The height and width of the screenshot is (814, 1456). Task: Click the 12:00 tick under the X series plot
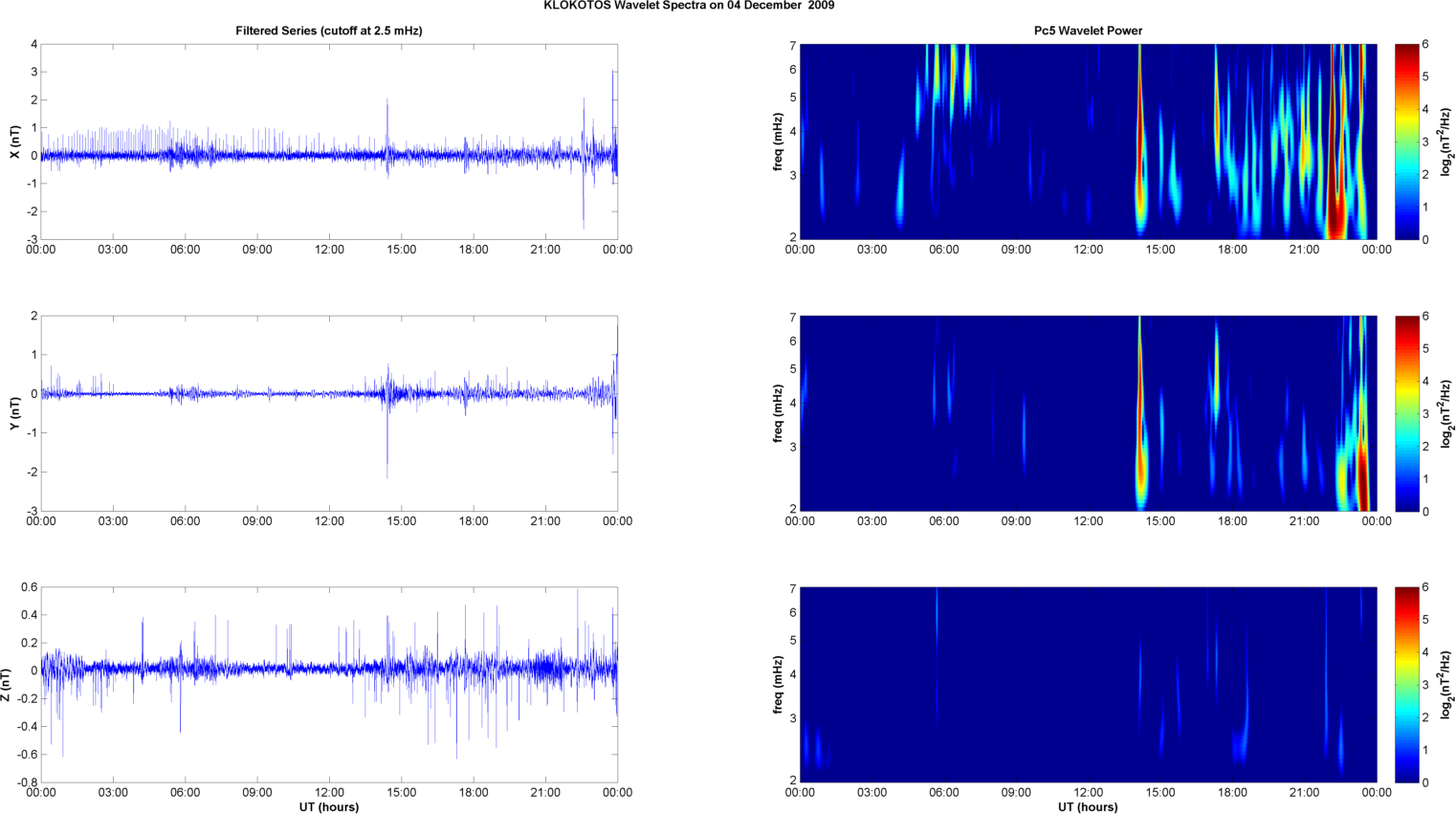pyautogui.click(x=329, y=250)
